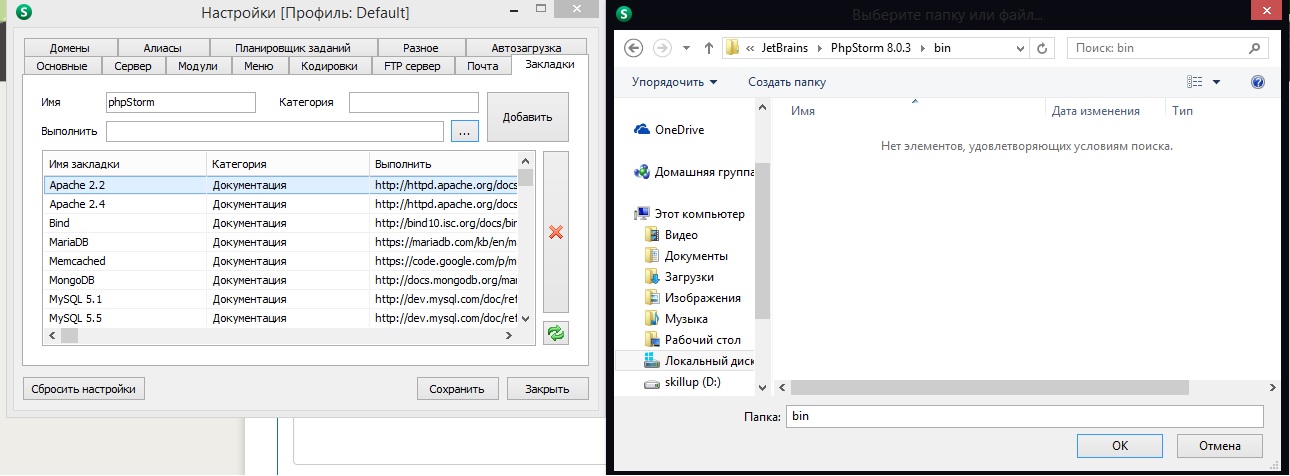Click the up arrow navigation icon
Screen dimensions: 1290x476
coord(709,48)
